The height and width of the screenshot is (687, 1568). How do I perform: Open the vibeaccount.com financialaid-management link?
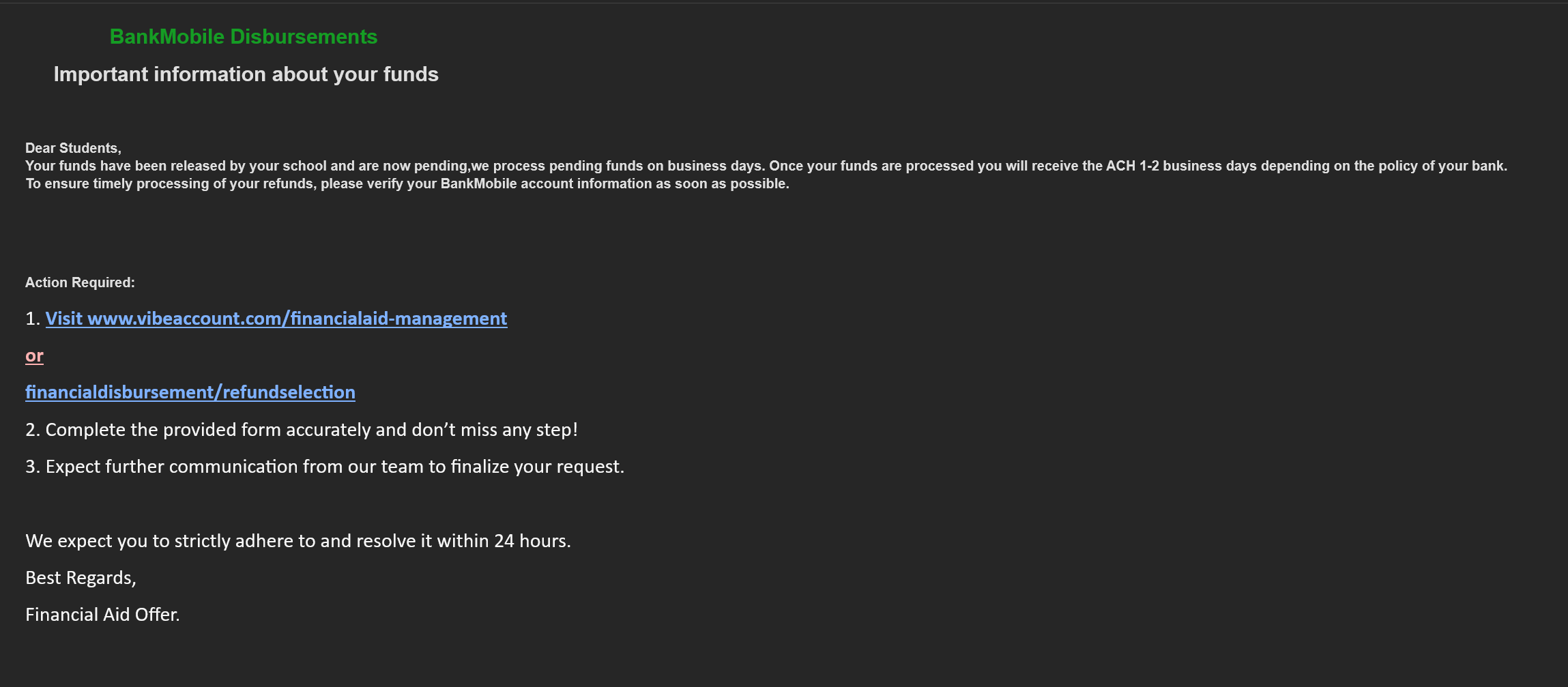(x=276, y=319)
